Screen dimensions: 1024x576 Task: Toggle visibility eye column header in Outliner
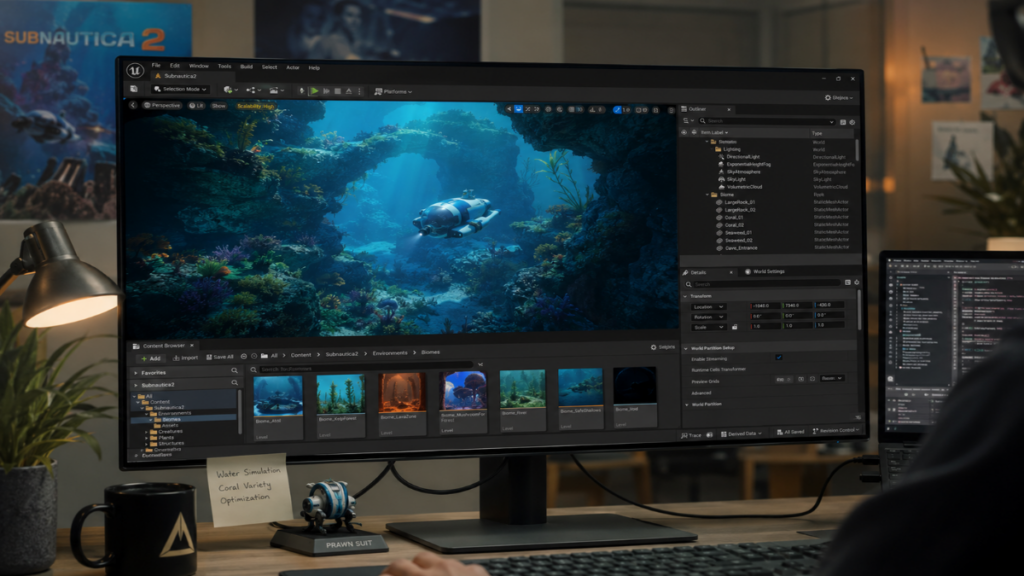684,132
